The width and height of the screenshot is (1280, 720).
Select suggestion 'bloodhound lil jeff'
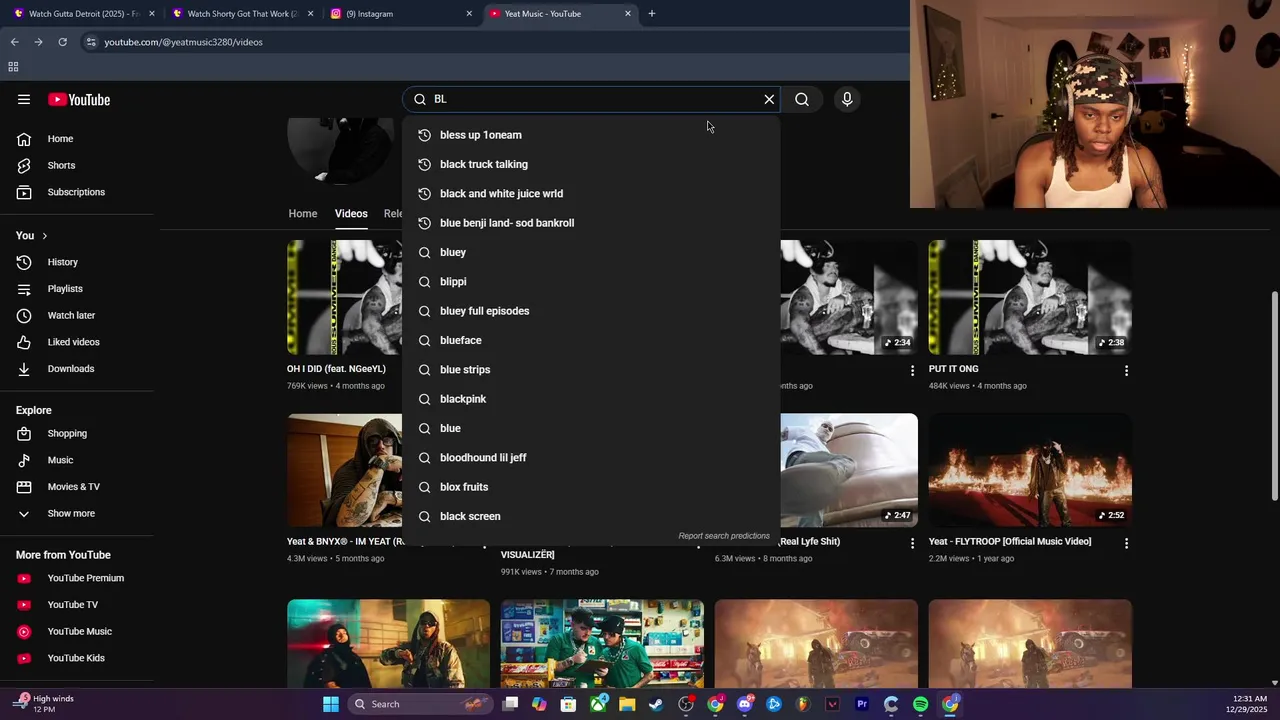point(591,458)
